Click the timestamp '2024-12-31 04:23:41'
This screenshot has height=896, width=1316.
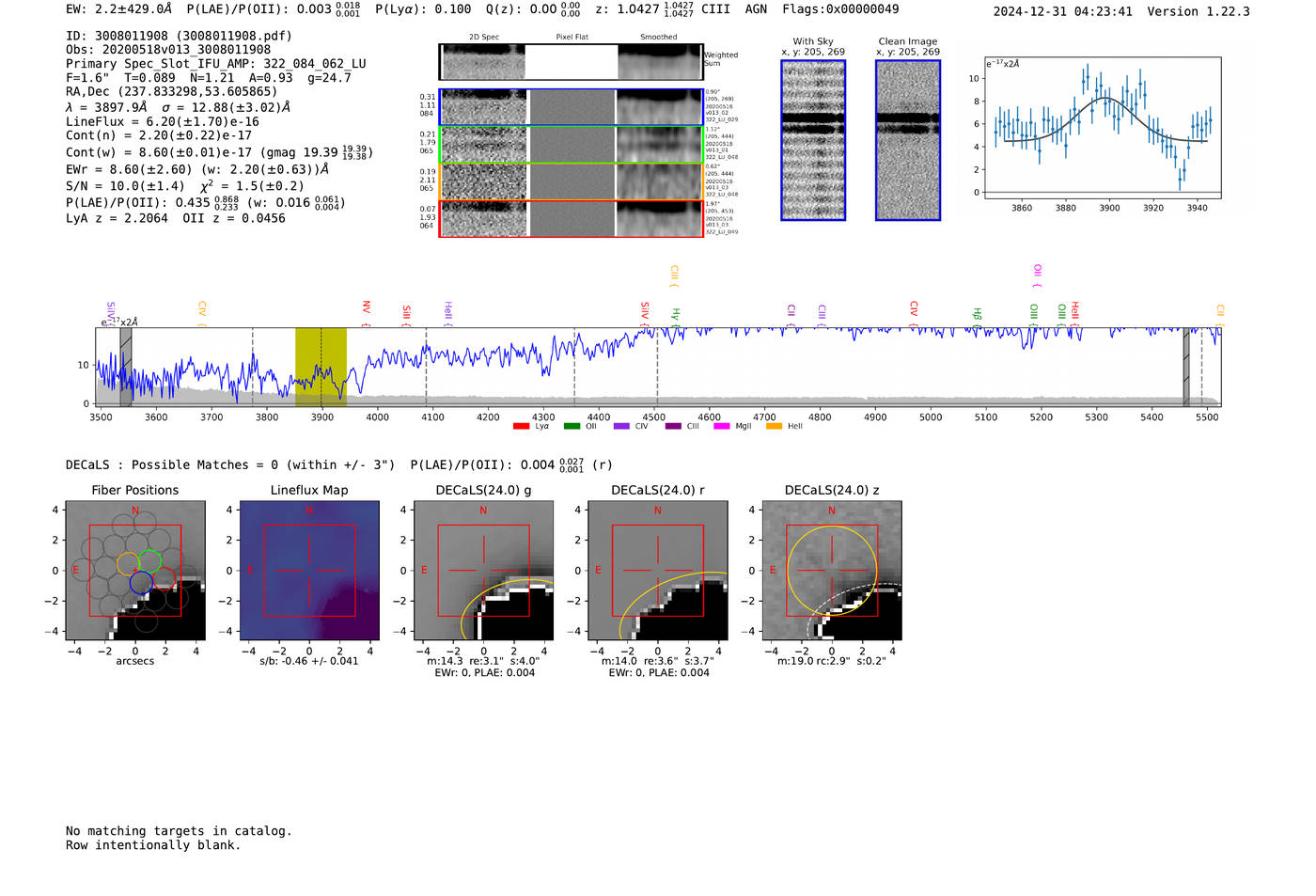tap(1063, 12)
